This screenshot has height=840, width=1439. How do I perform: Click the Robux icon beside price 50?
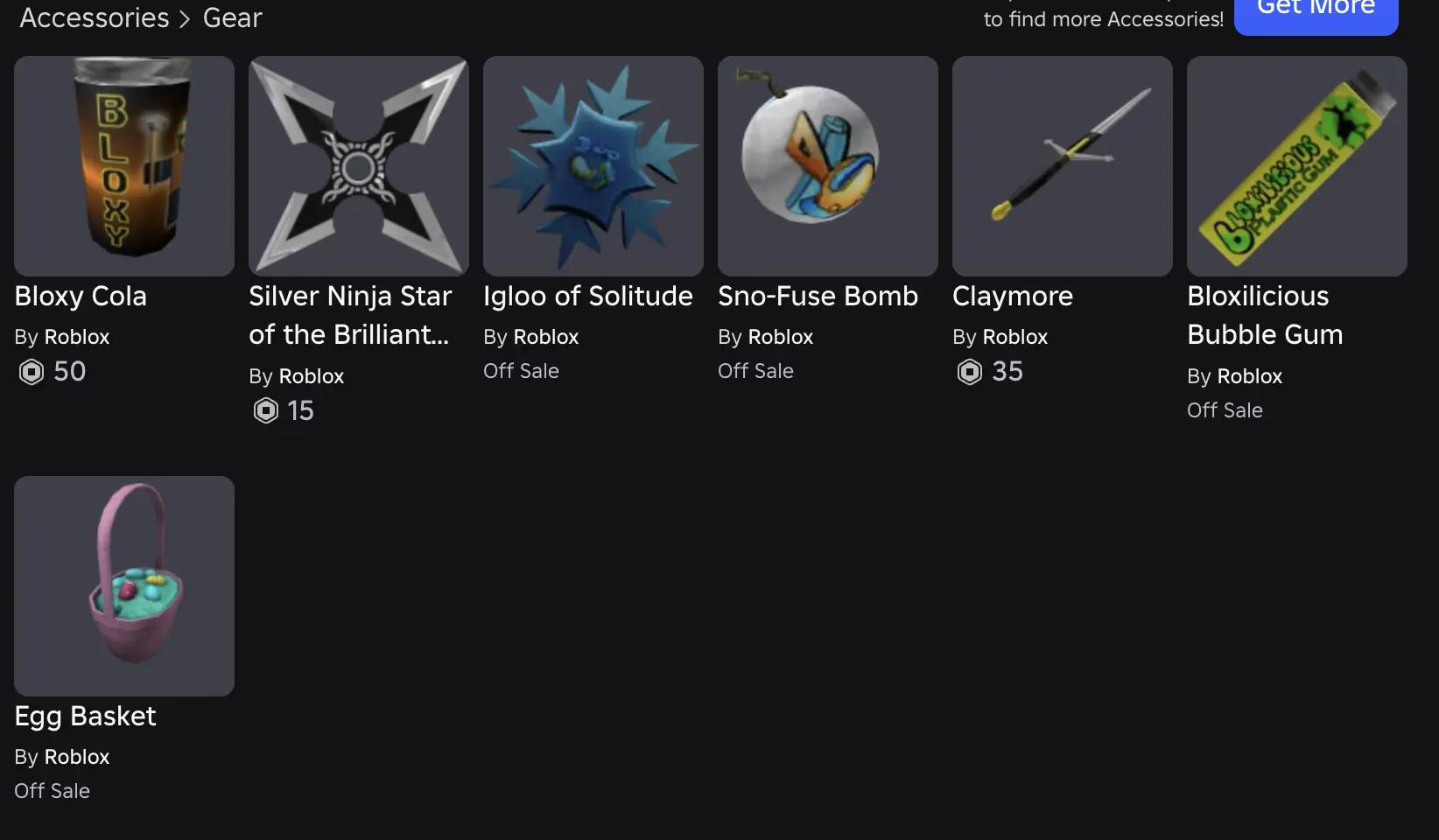(x=32, y=372)
